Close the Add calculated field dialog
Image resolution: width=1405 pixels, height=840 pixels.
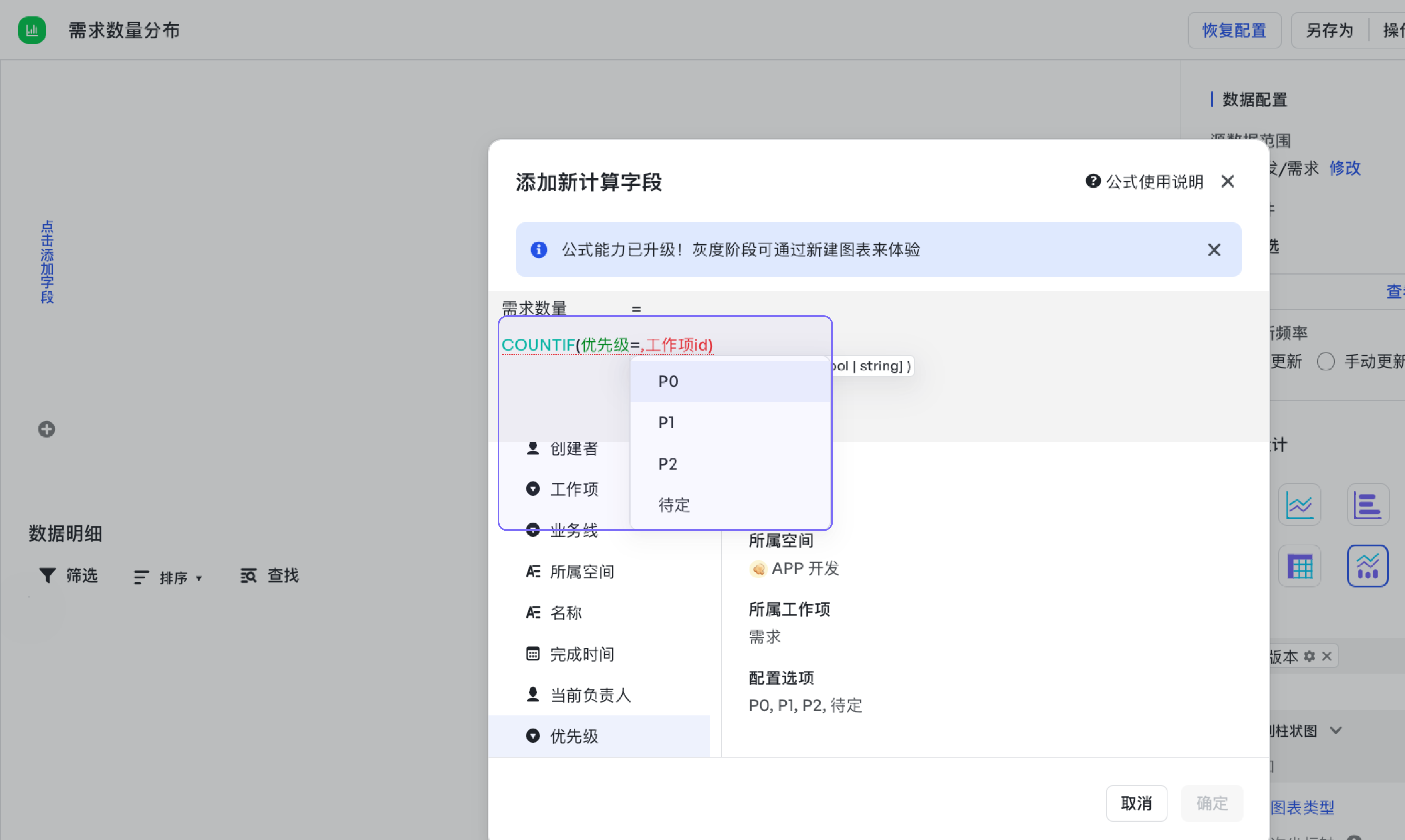click(x=1228, y=182)
